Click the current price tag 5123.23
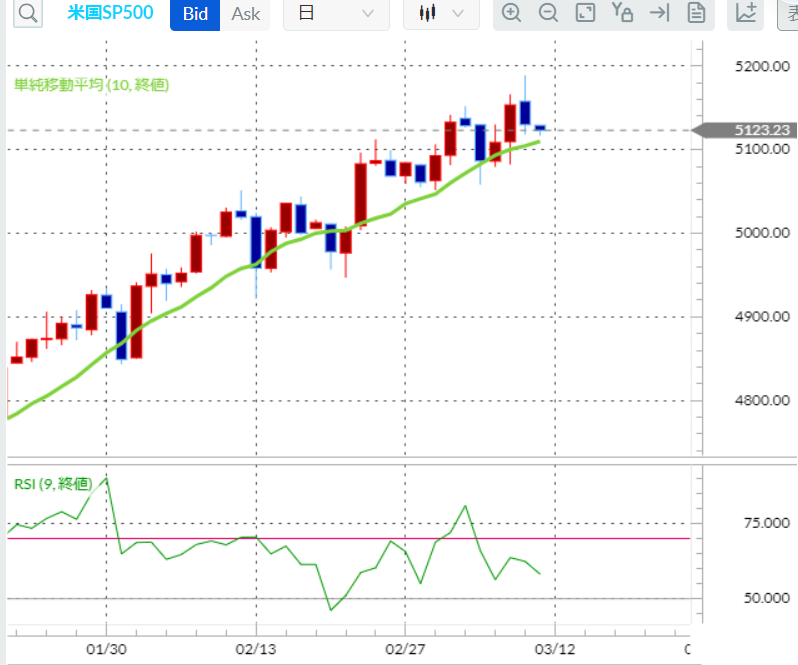Image resolution: width=798 pixels, height=665 pixels. tap(744, 130)
